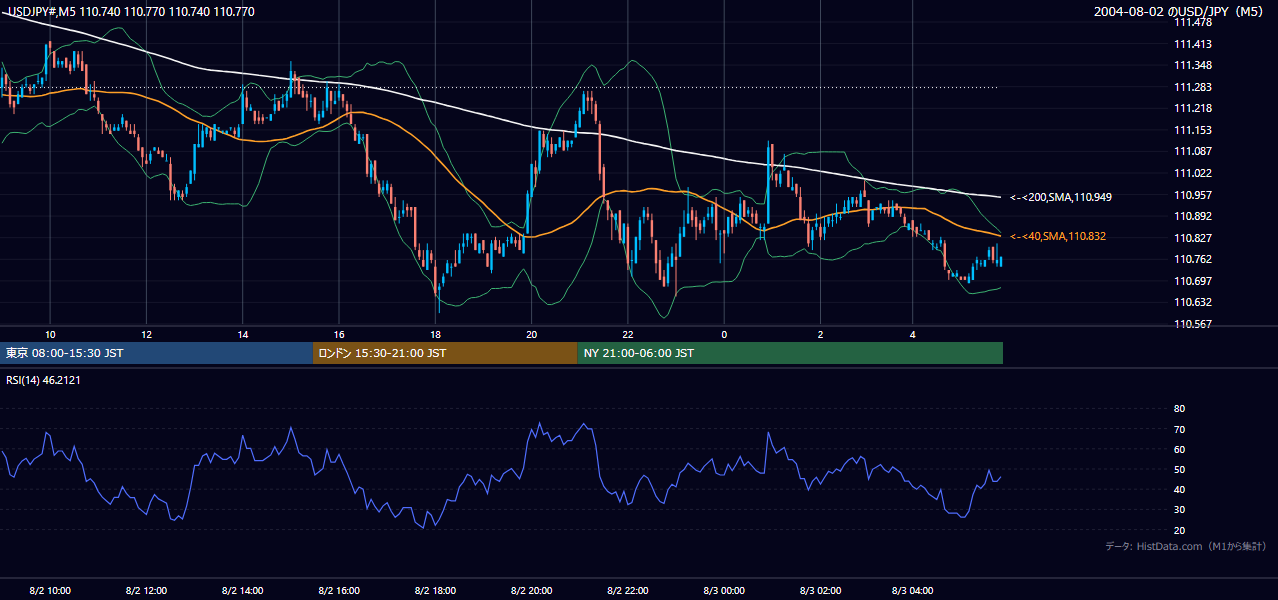Image resolution: width=1278 pixels, height=600 pixels.
Task: Click hour label 0 under the price chart
Action: 723,334
